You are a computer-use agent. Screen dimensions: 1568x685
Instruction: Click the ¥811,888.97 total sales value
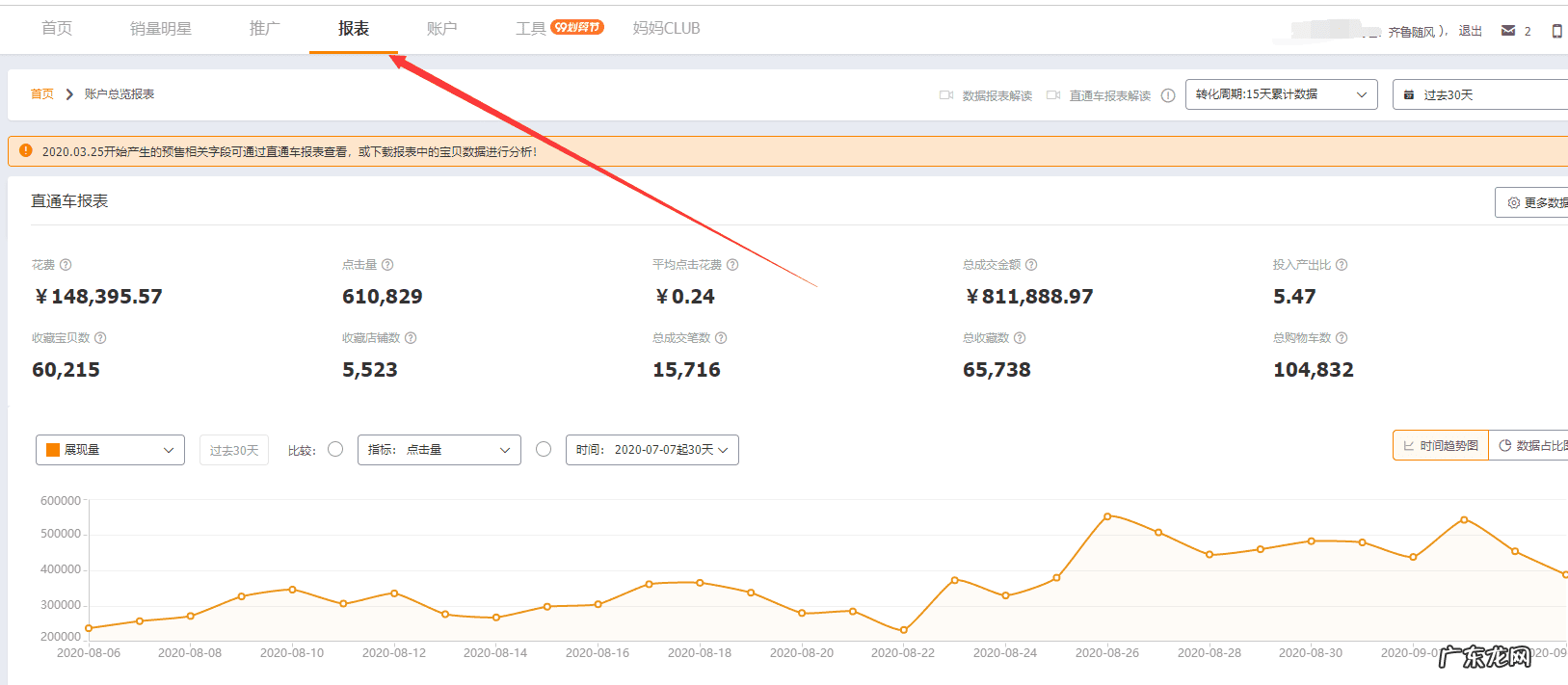(x=1029, y=297)
